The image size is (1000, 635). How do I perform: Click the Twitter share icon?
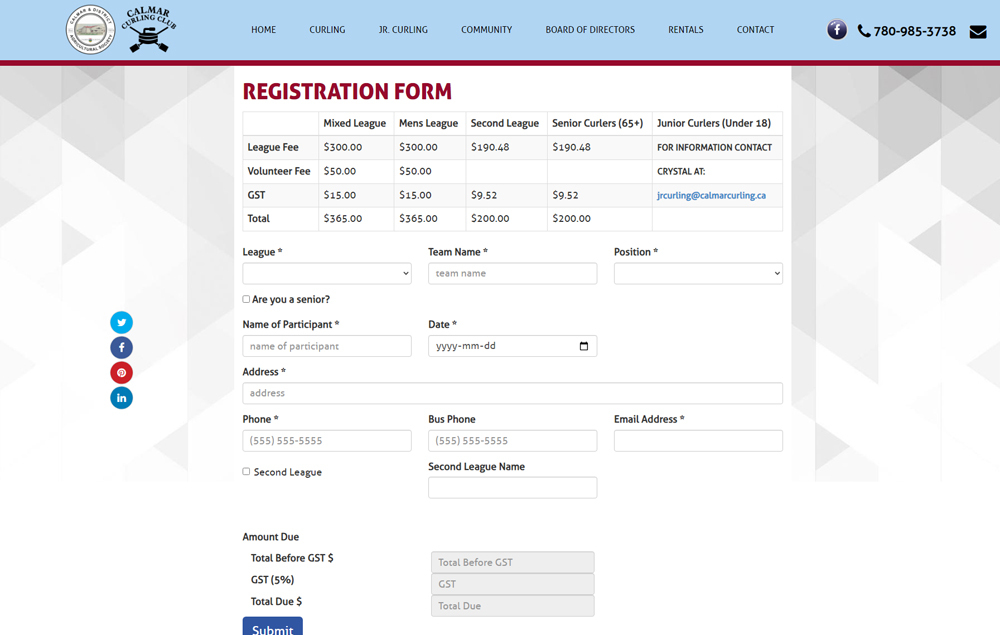click(x=121, y=322)
